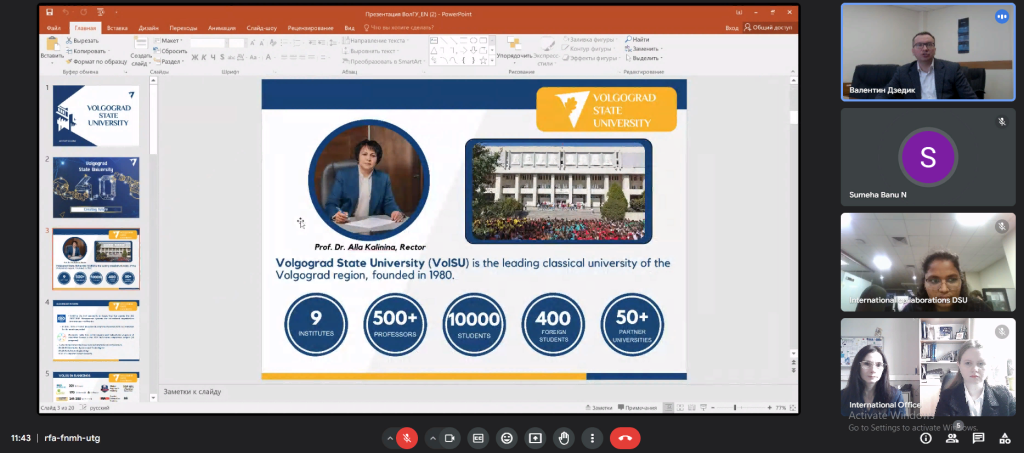
Task: Toggle the raise hand button
Action: pyautogui.click(x=564, y=438)
